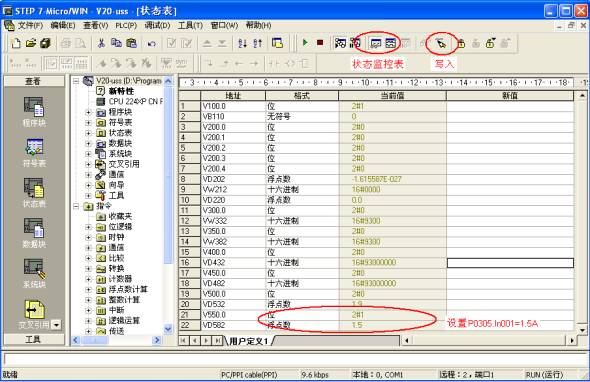Click the New project toolbar icon
This screenshot has width=590, height=382.
click(16, 43)
